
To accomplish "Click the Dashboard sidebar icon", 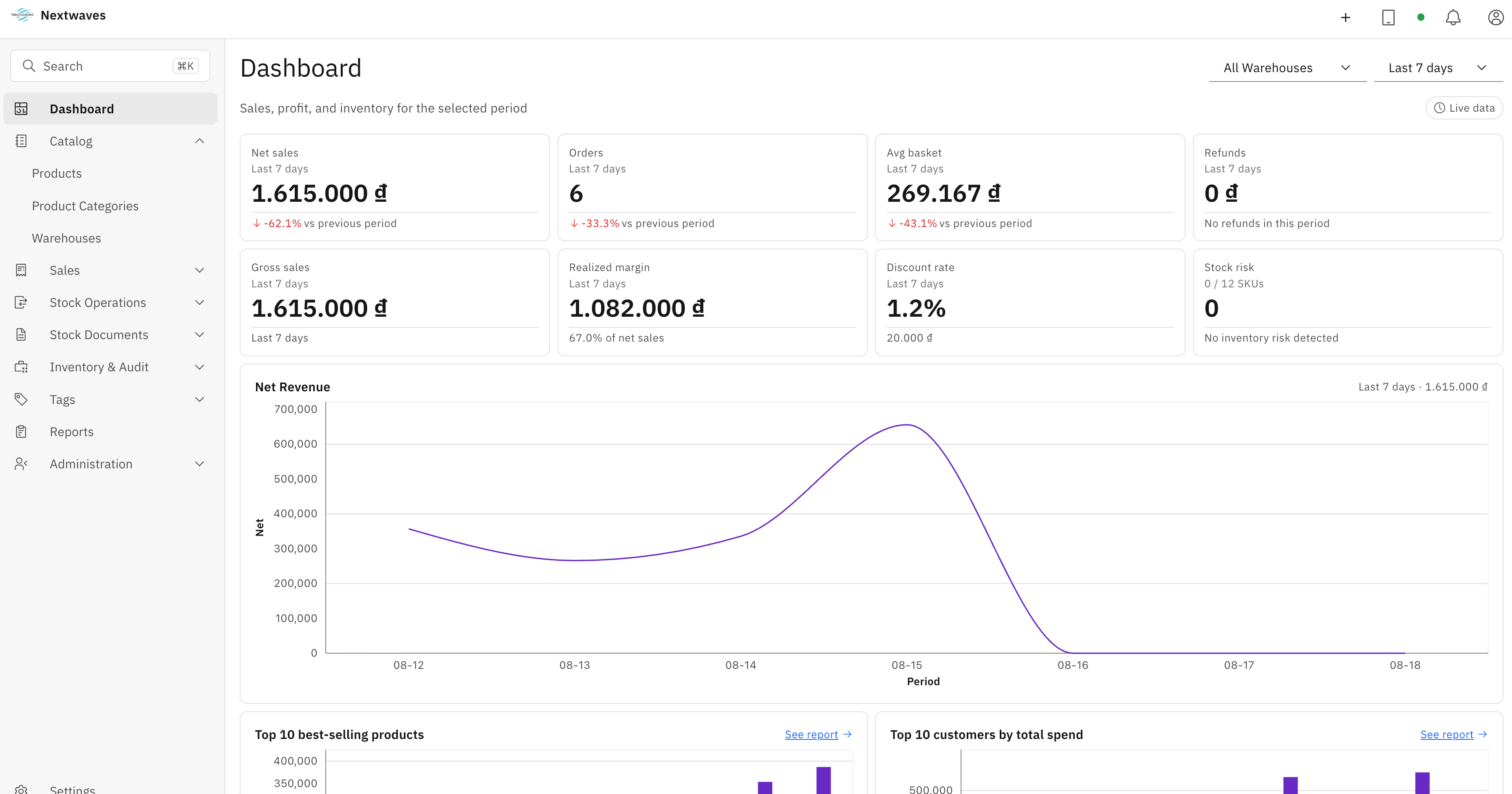I will pyautogui.click(x=21, y=108).
